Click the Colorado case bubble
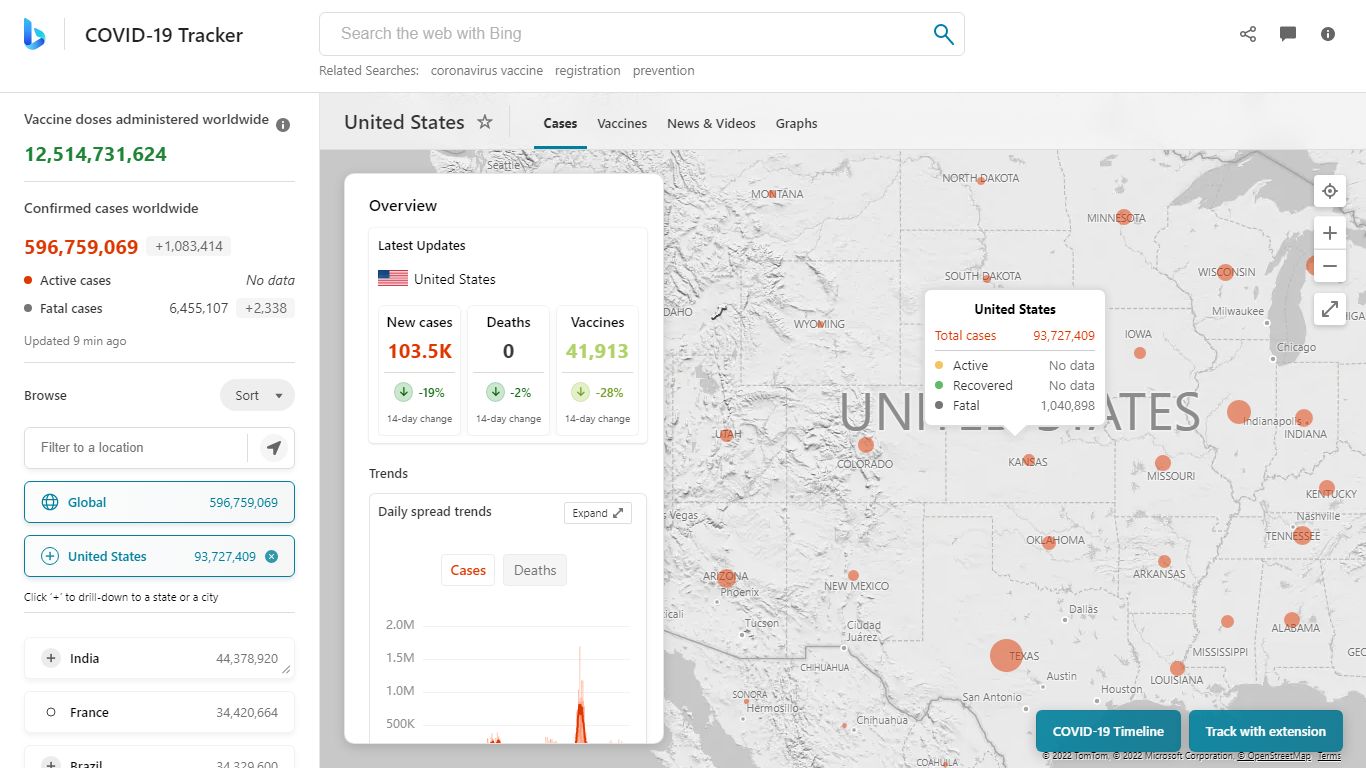This screenshot has height=768, width=1366. pyautogui.click(x=866, y=445)
